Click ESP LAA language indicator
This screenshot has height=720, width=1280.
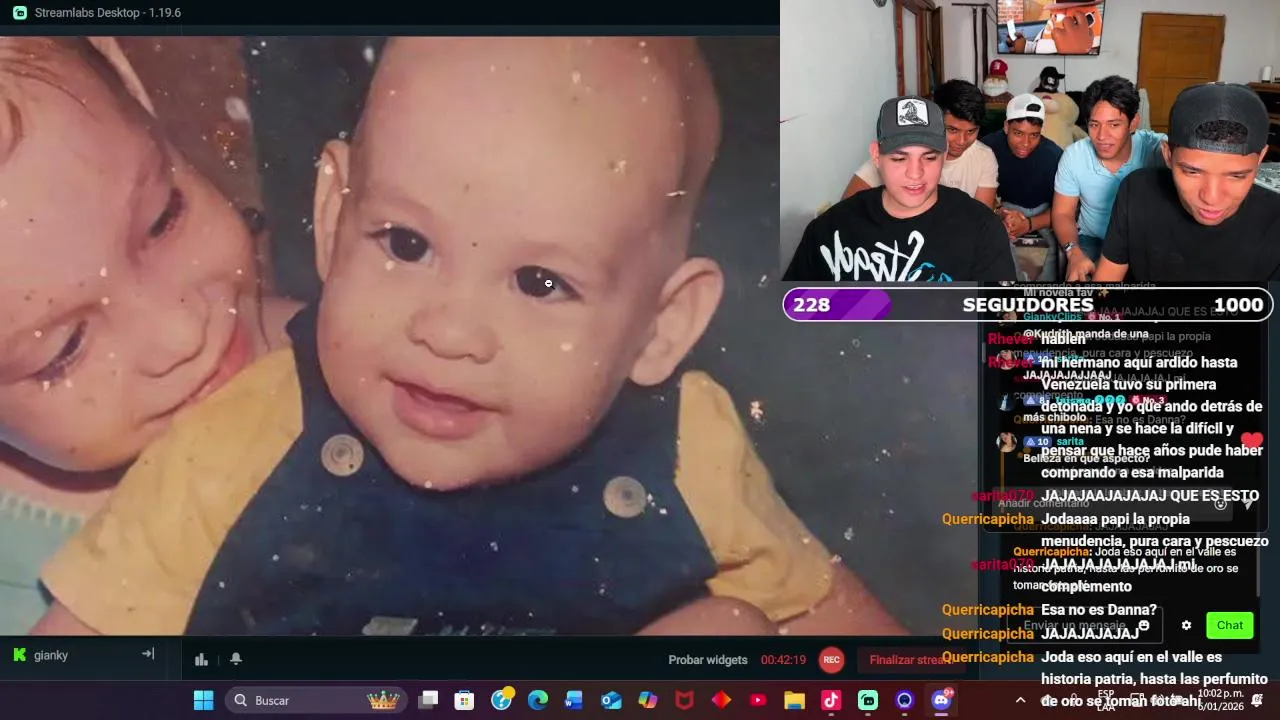(x=1106, y=700)
